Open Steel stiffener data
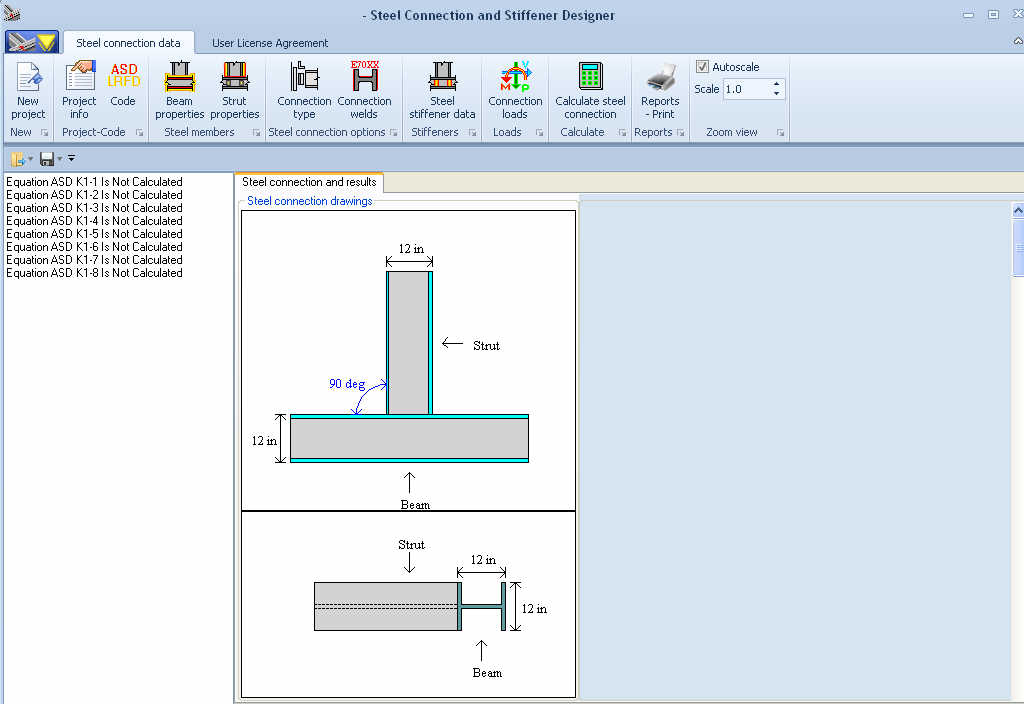The width and height of the screenshot is (1024, 704). point(442,90)
